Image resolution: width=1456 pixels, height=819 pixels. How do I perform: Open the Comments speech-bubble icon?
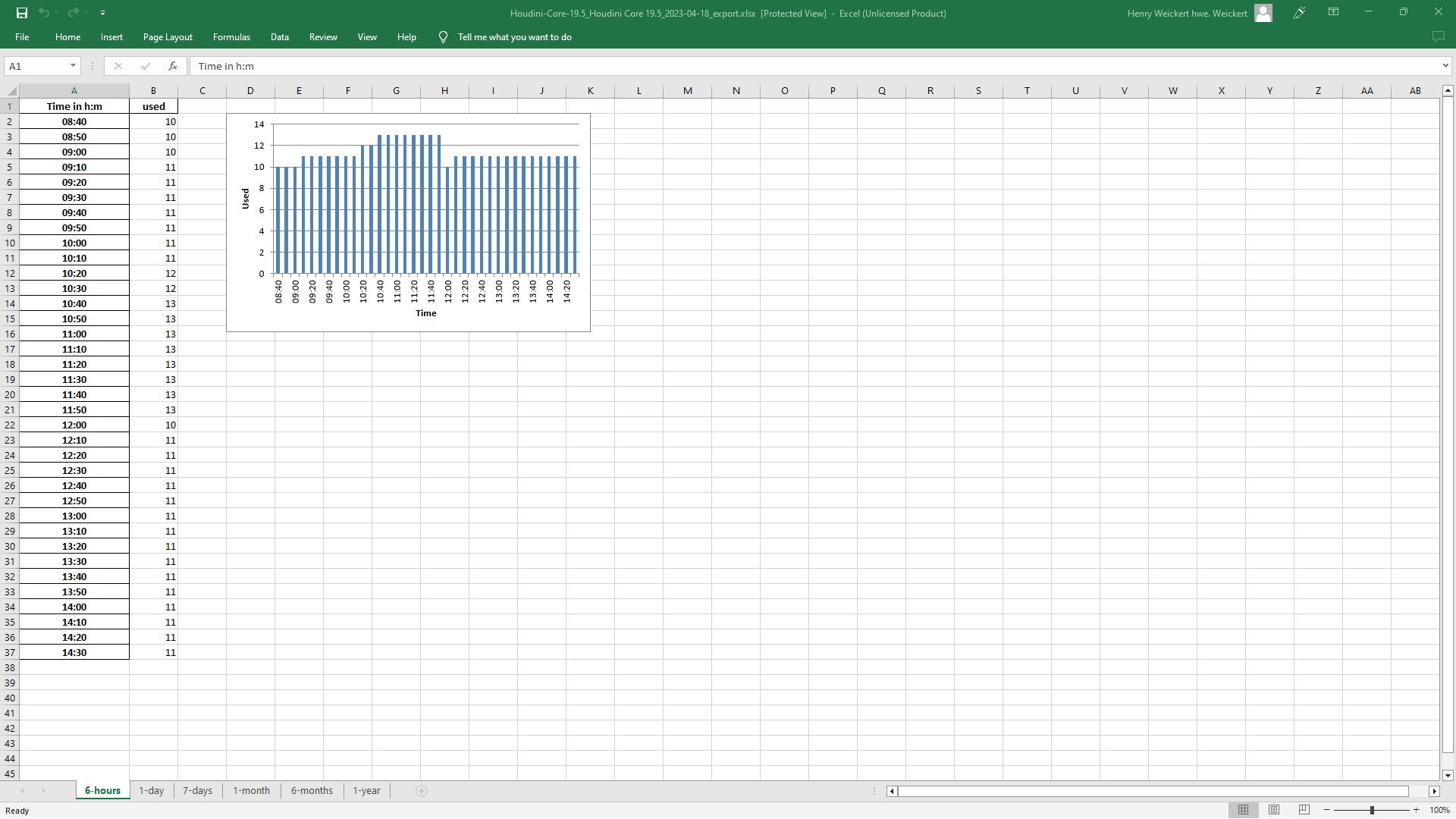[x=1438, y=36]
